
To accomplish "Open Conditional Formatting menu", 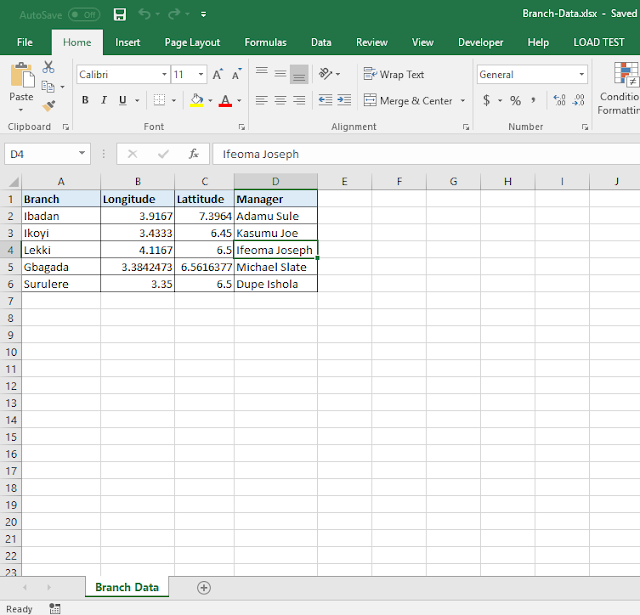I will click(619, 88).
